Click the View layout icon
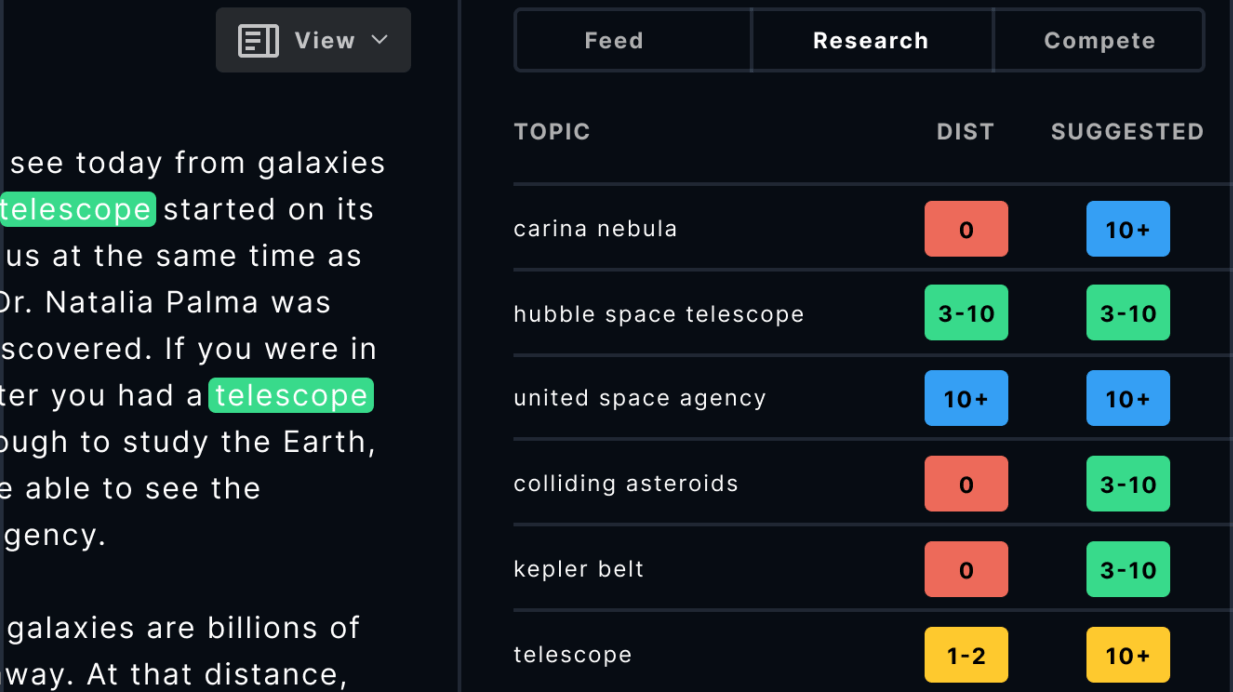This screenshot has width=1233, height=692. point(258,41)
